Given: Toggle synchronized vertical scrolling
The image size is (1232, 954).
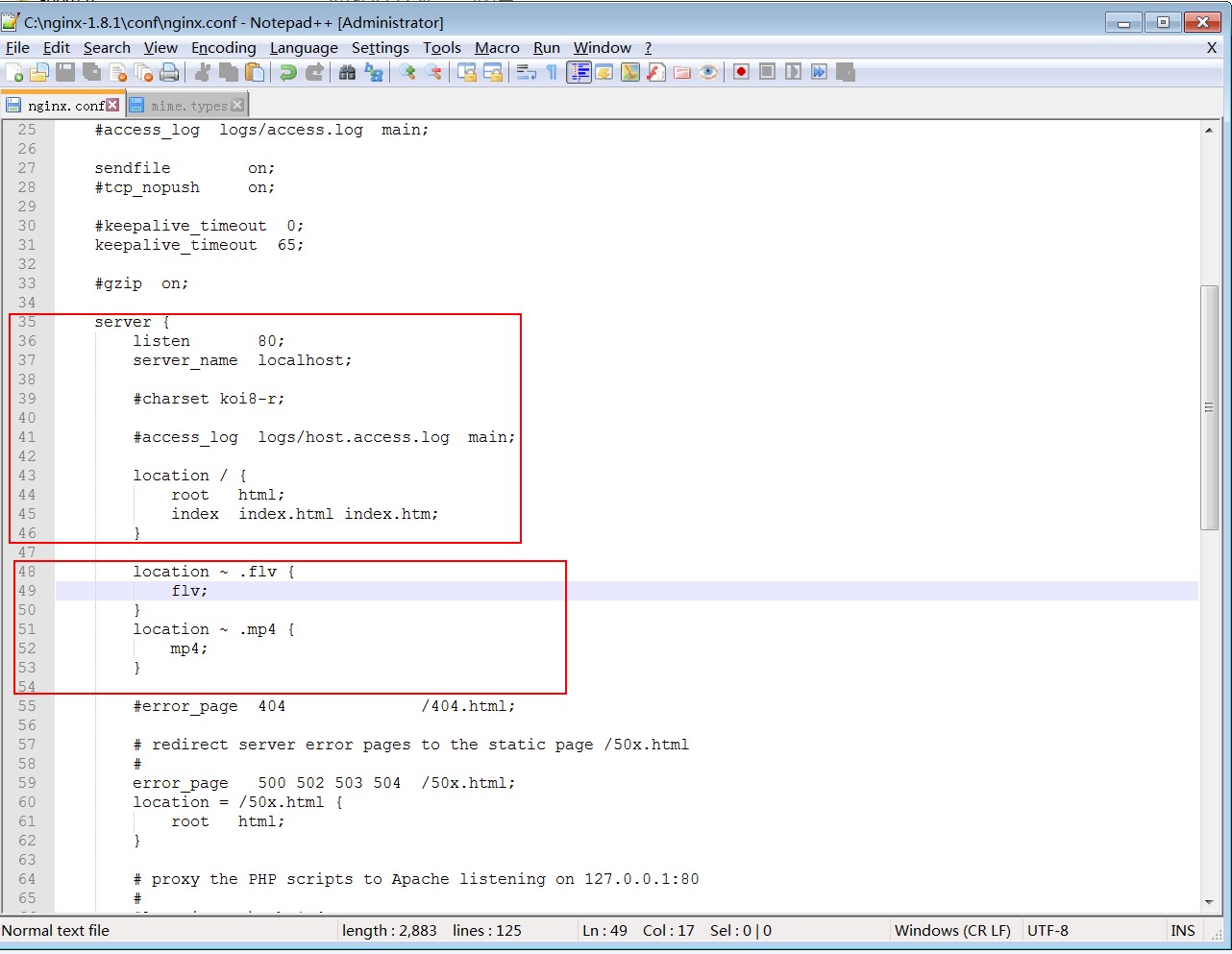Looking at the screenshot, I should [x=466, y=72].
